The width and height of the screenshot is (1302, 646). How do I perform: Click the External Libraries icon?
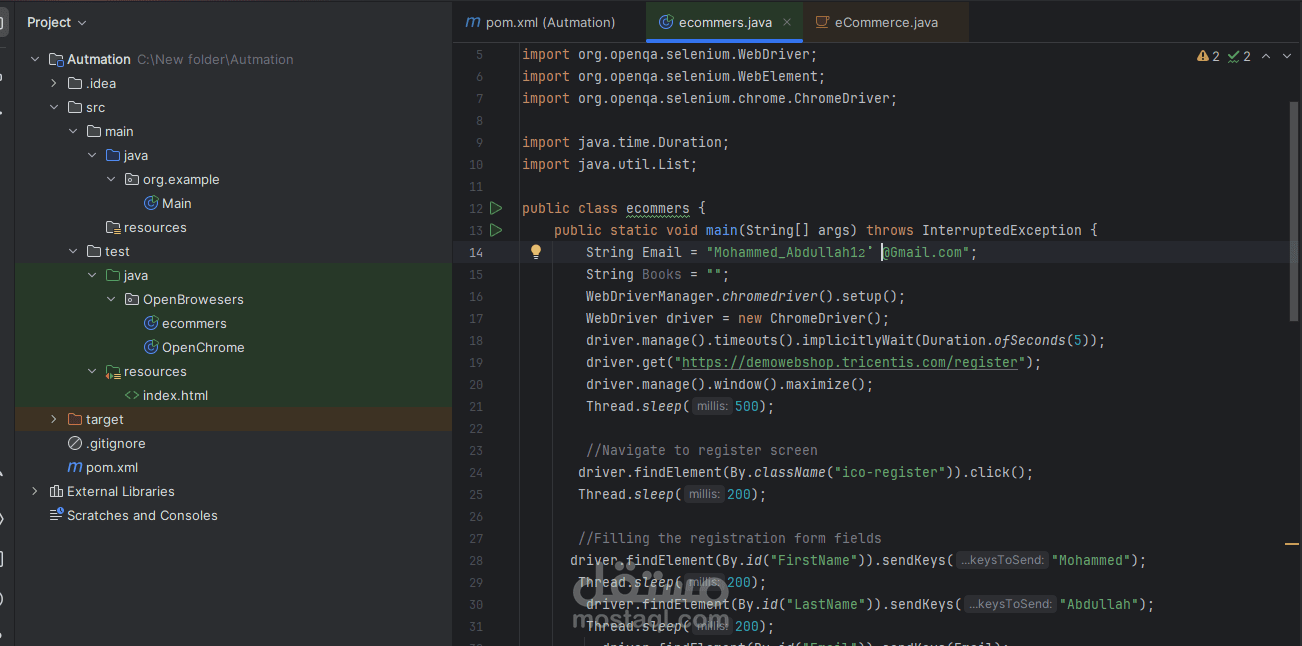56,491
